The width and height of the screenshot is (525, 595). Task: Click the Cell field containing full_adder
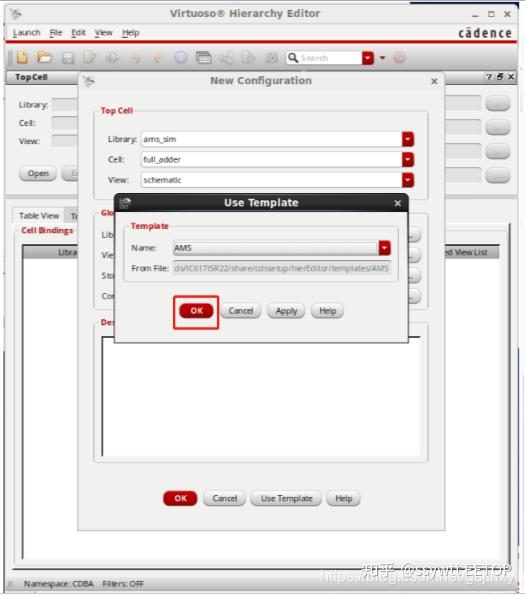(271, 160)
